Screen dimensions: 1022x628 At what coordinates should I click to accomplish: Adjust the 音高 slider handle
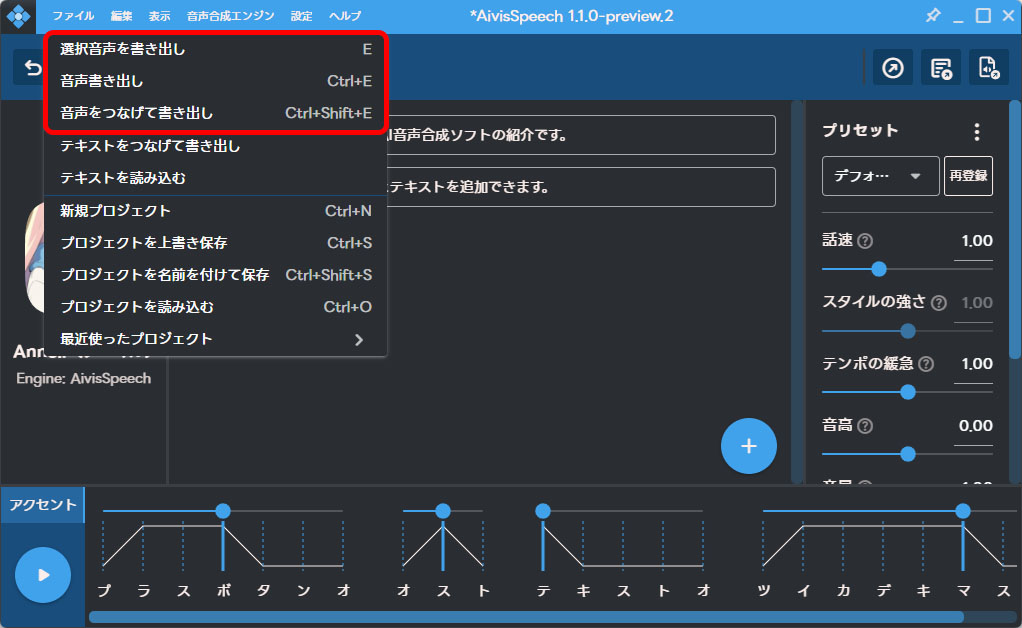click(907, 454)
